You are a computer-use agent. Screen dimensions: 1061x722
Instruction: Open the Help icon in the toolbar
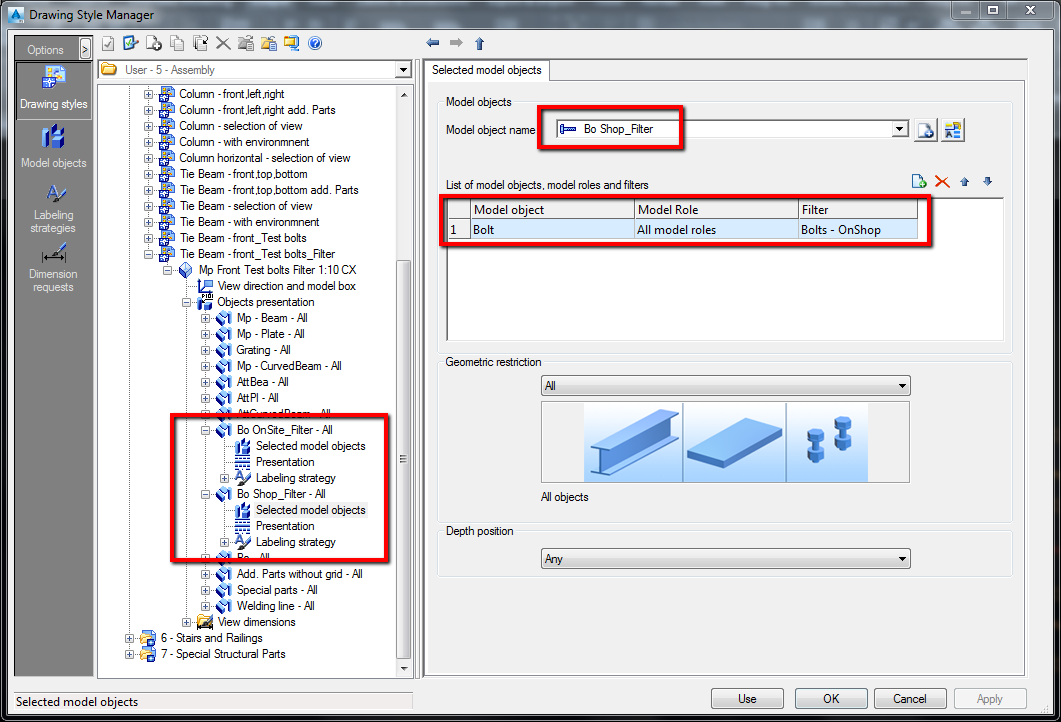coord(317,43)
